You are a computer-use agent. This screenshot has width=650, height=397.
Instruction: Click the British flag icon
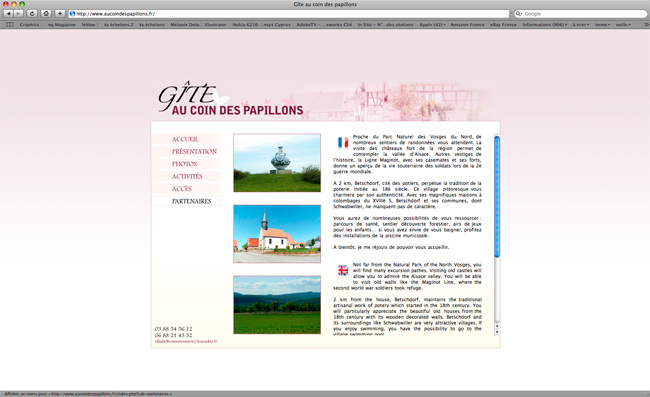tap(343, 270)
